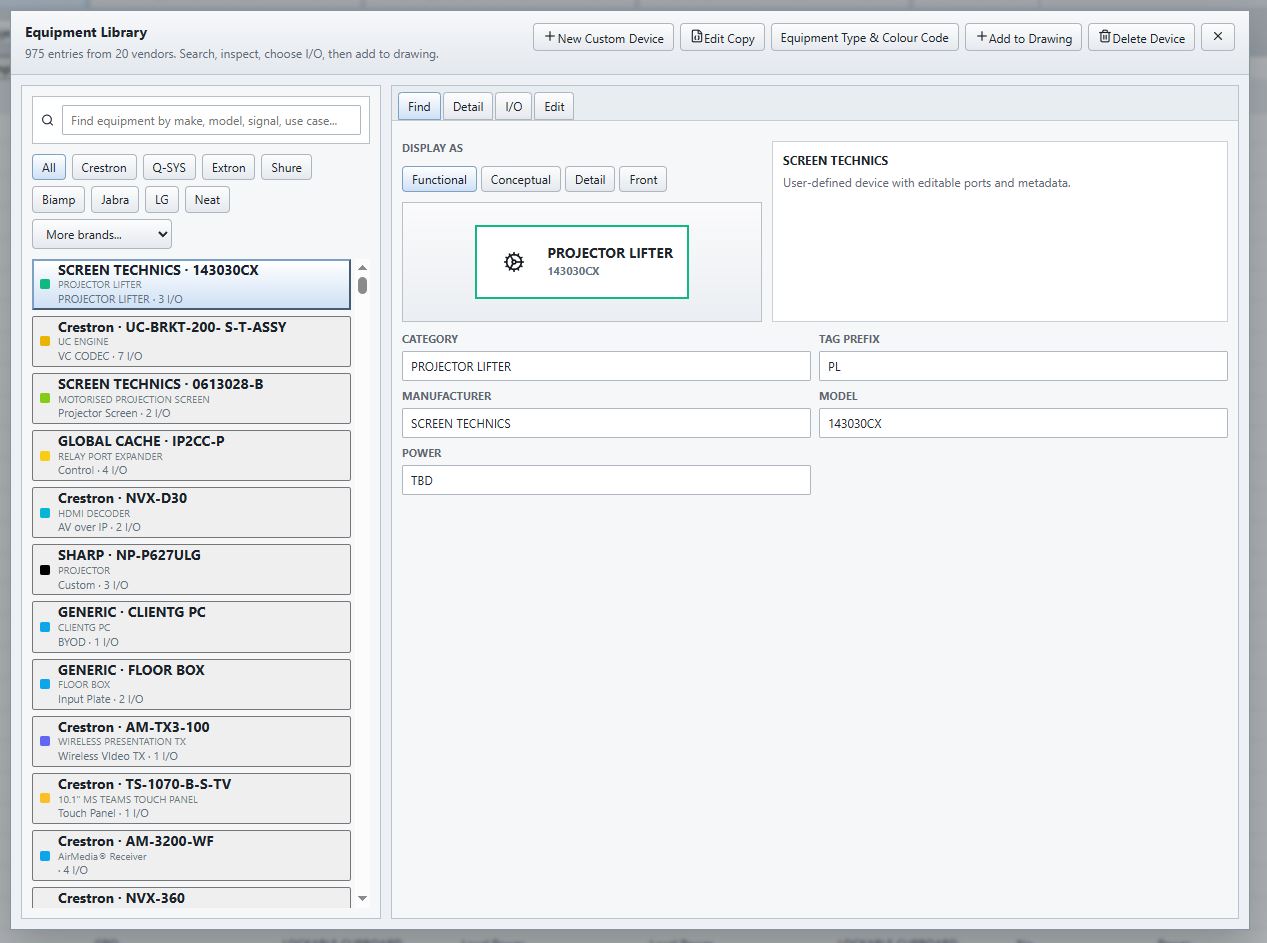Click green swatch on 143030CX entry
The width and height of the screenshot is (1267, 943).
pos(44,284)
